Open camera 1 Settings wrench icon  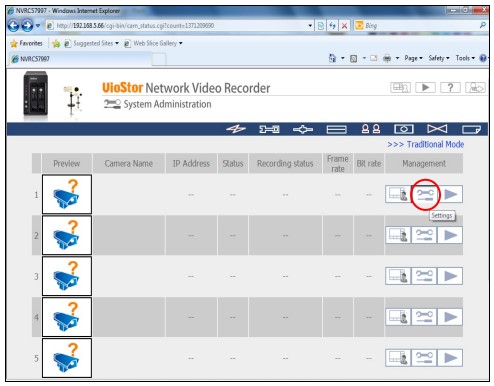point(424,194)
